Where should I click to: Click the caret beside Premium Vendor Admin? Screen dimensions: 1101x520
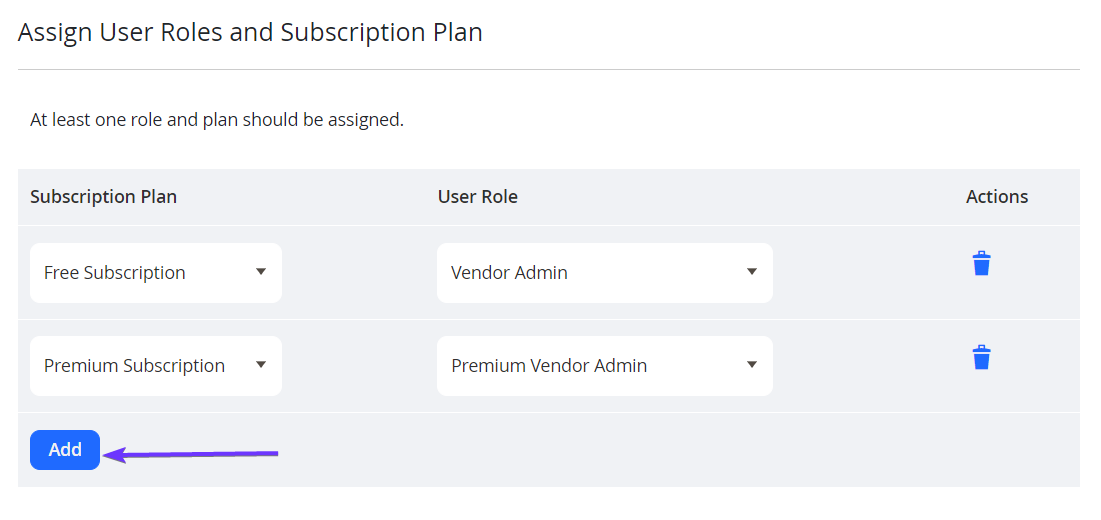pos(751,364)
